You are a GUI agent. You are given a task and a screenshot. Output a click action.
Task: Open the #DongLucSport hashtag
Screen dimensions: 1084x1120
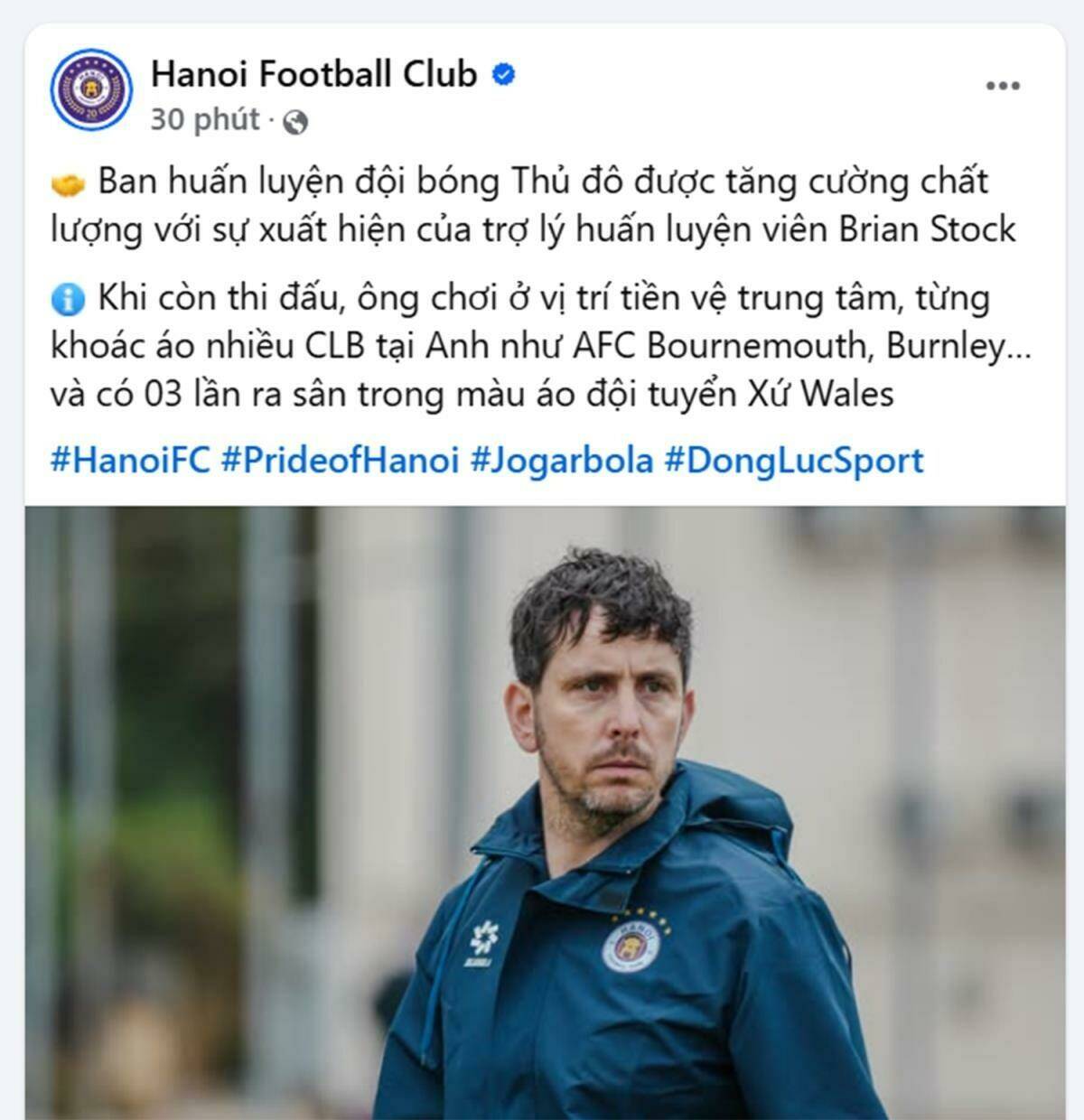794,460
